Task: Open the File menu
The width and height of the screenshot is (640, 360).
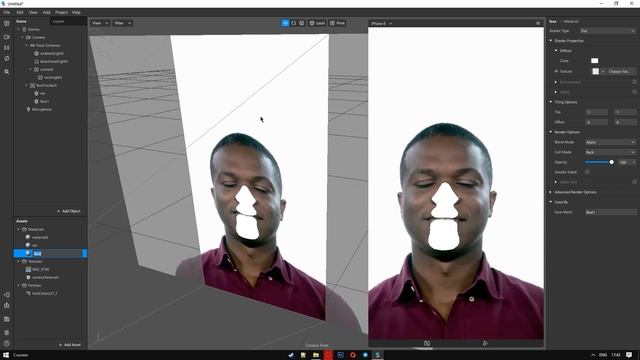Action: pos(7,13)
